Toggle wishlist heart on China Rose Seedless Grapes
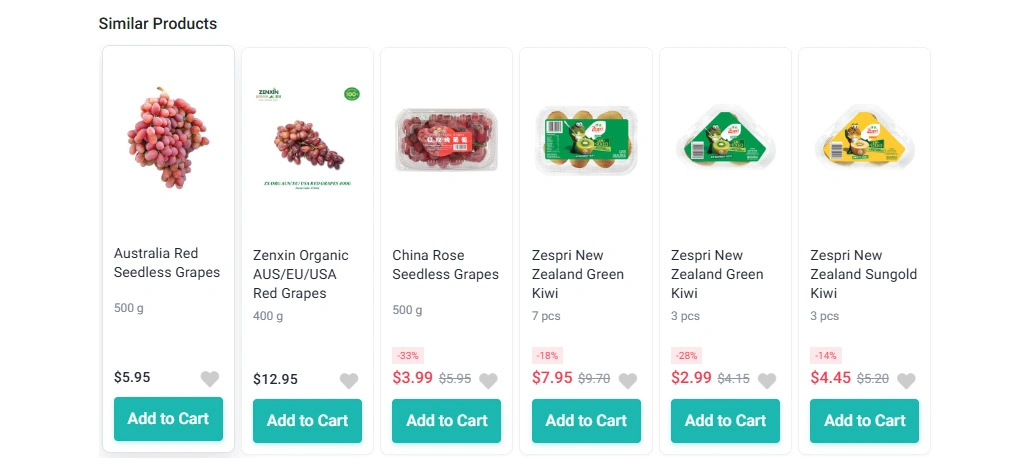The image size is (1026, 466). (488, 380)
